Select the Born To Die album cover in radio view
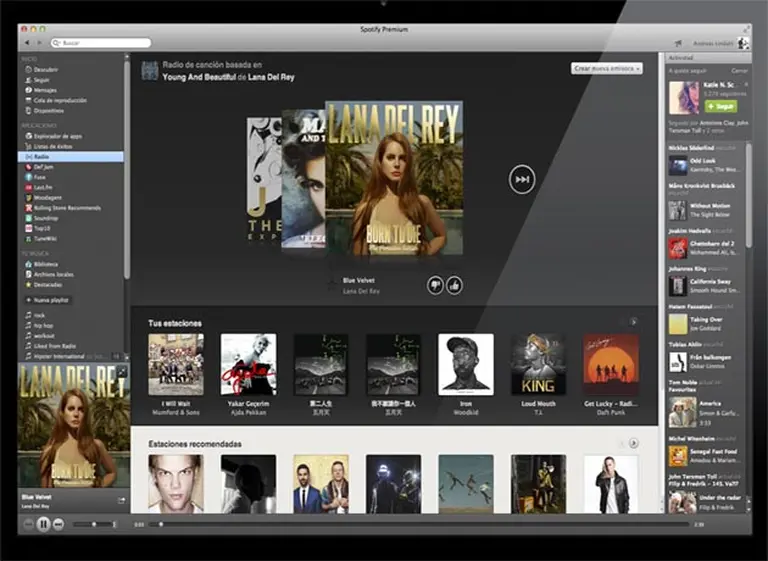The height and width of the screenshot is (561, 768). pos(394,177)
